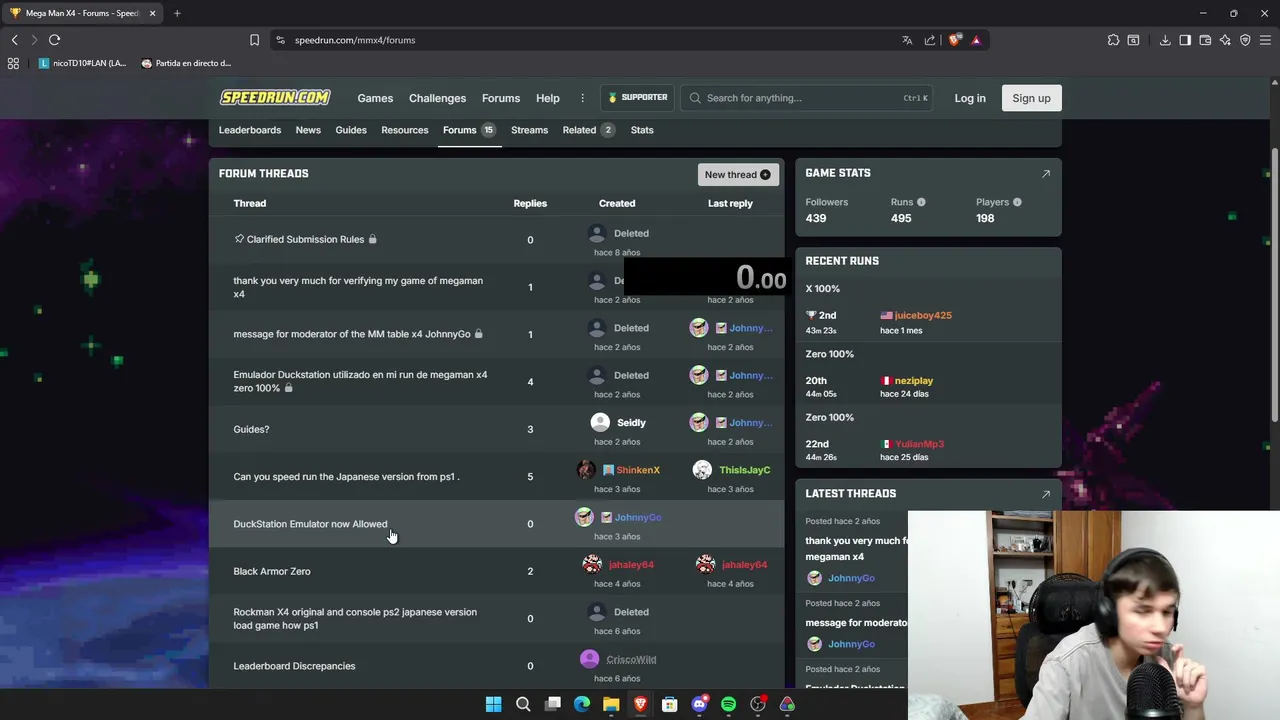This screenshot has width=1280, height=720.
Task: Open the Brave Leo AI sparkle icon
Action: [1225, 40]
